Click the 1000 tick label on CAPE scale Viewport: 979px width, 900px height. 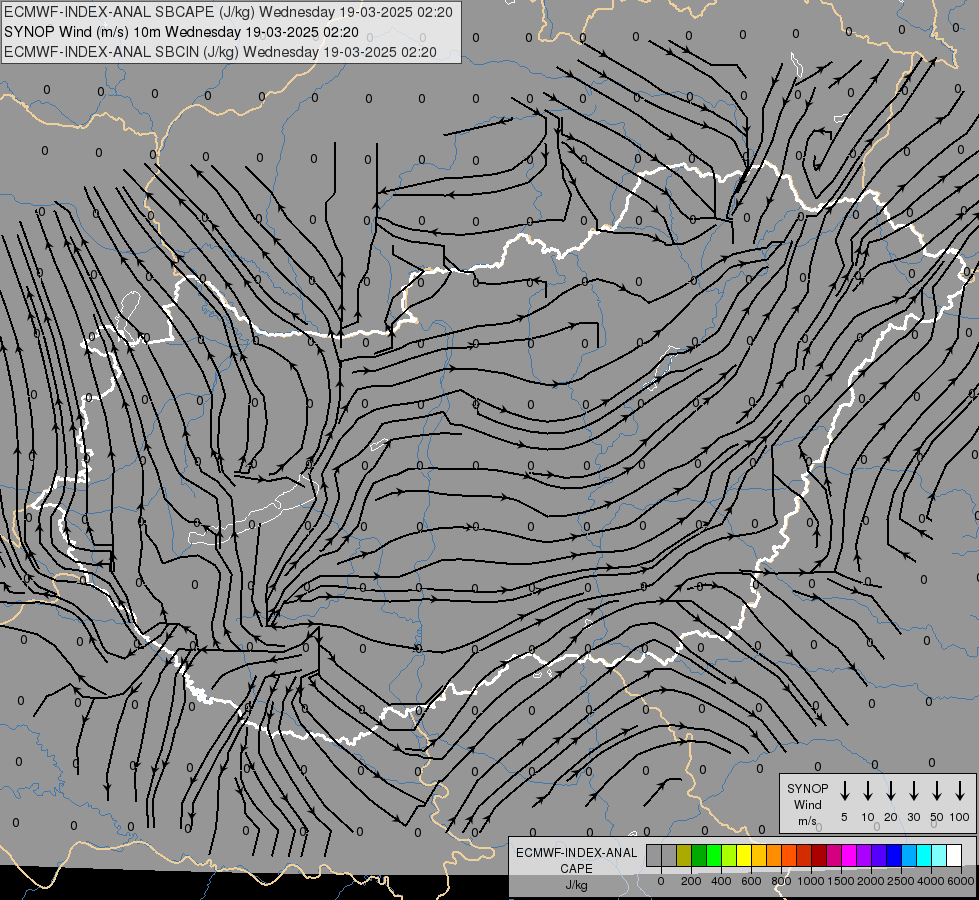pos(811,881)
